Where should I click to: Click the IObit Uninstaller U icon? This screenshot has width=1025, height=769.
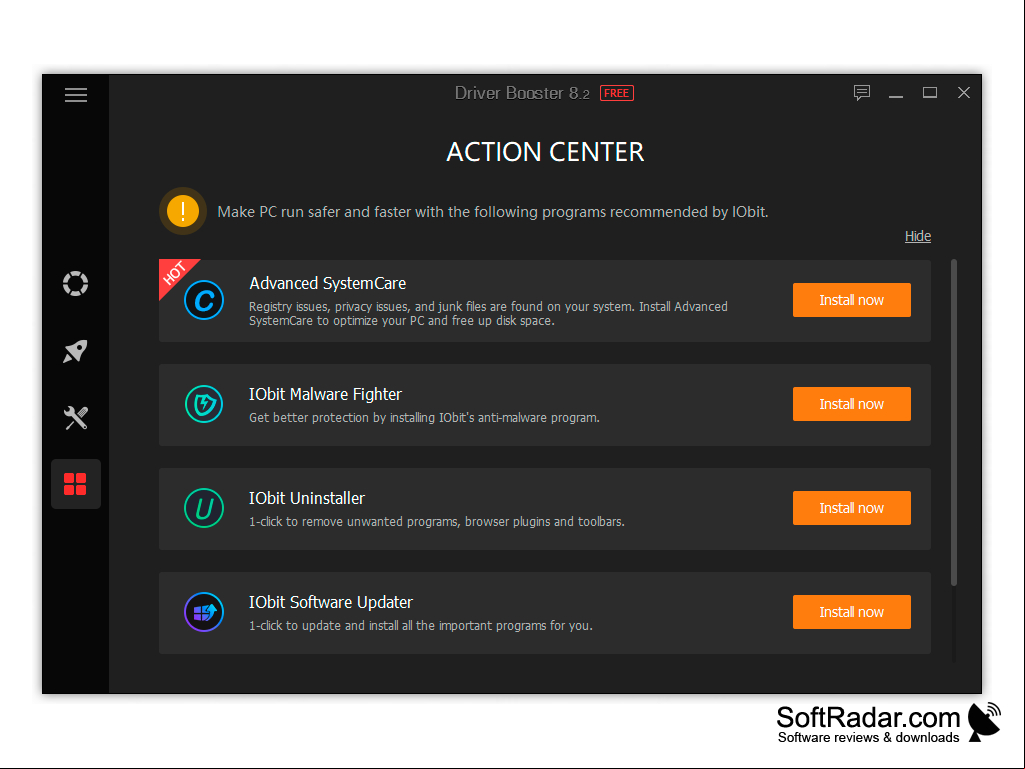[x=204, y=508]
